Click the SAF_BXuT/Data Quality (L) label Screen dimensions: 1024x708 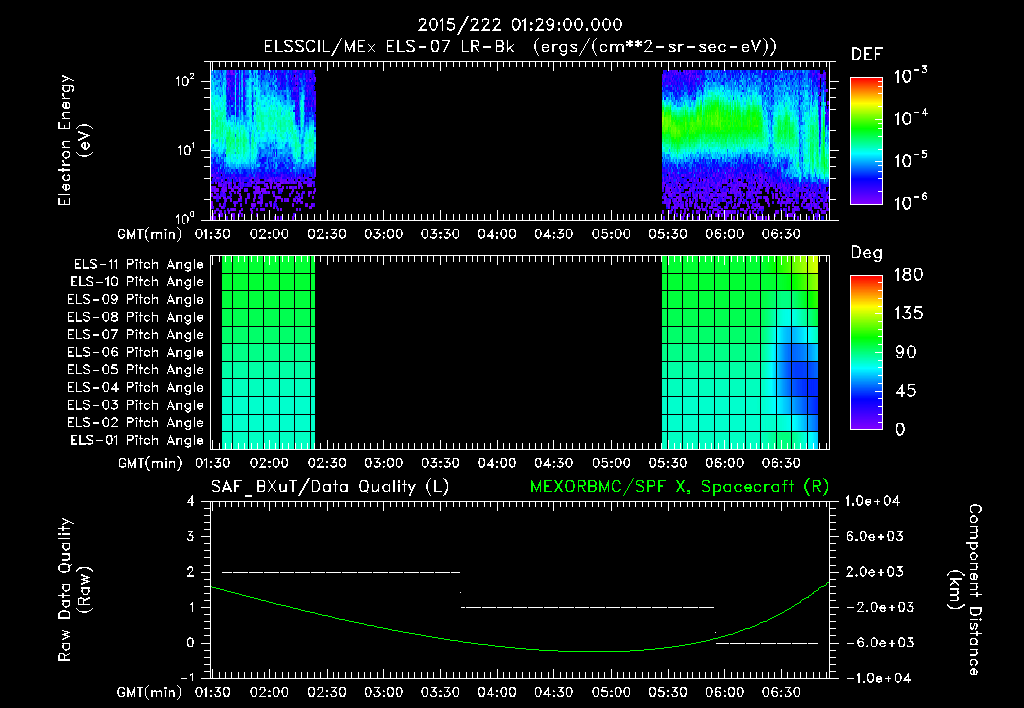[x=330, y=487]
